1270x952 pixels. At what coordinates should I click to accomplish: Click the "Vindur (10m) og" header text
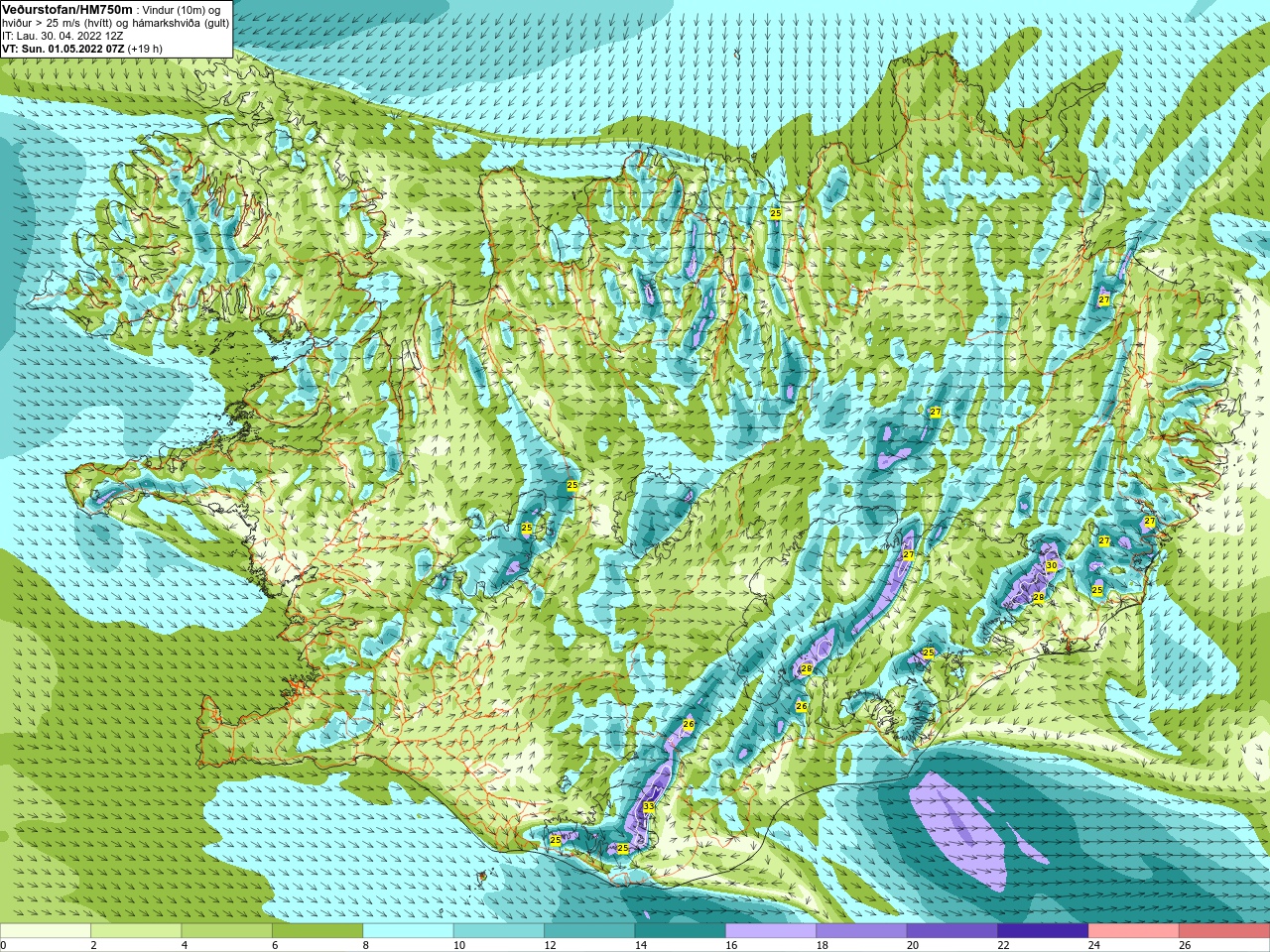tap(181, 10)
